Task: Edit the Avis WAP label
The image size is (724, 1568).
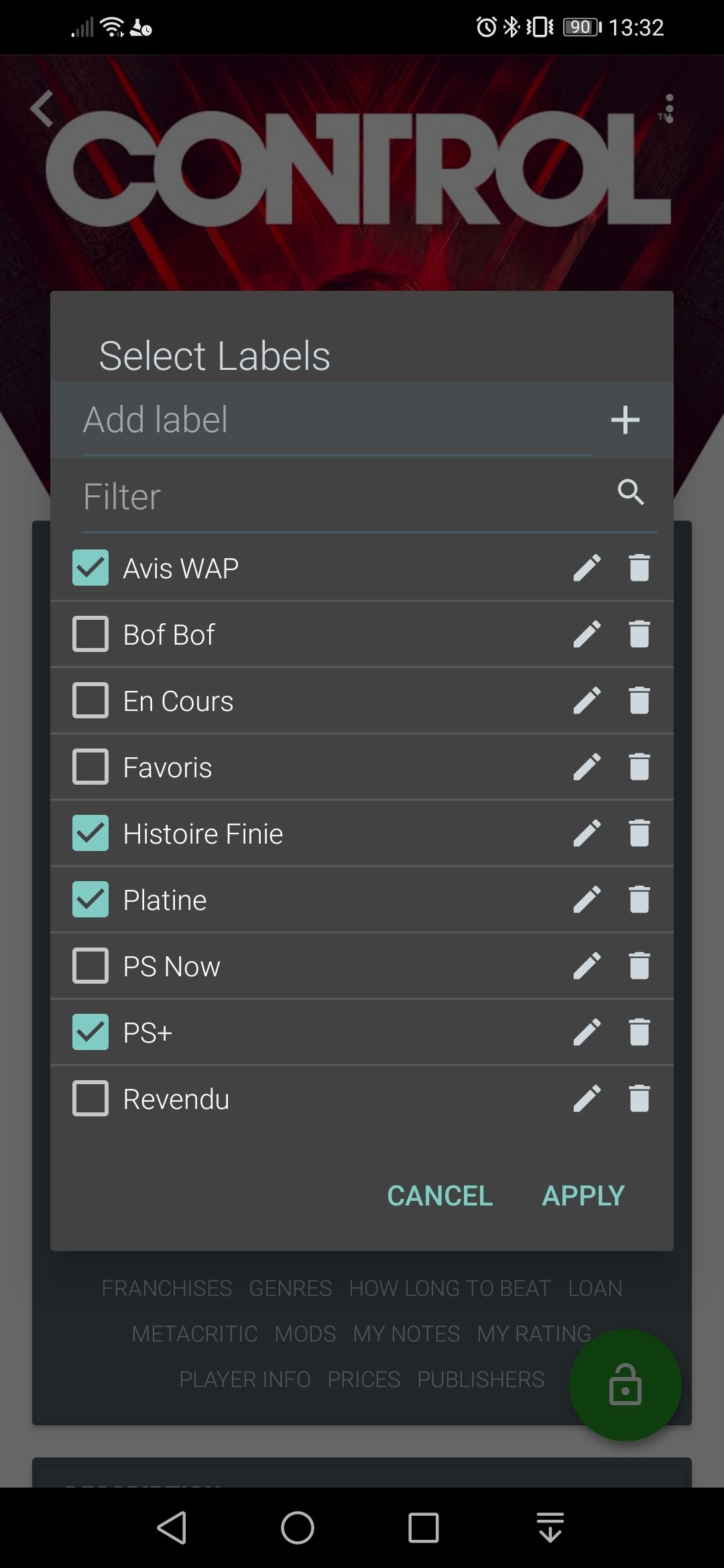Action: 587,568
